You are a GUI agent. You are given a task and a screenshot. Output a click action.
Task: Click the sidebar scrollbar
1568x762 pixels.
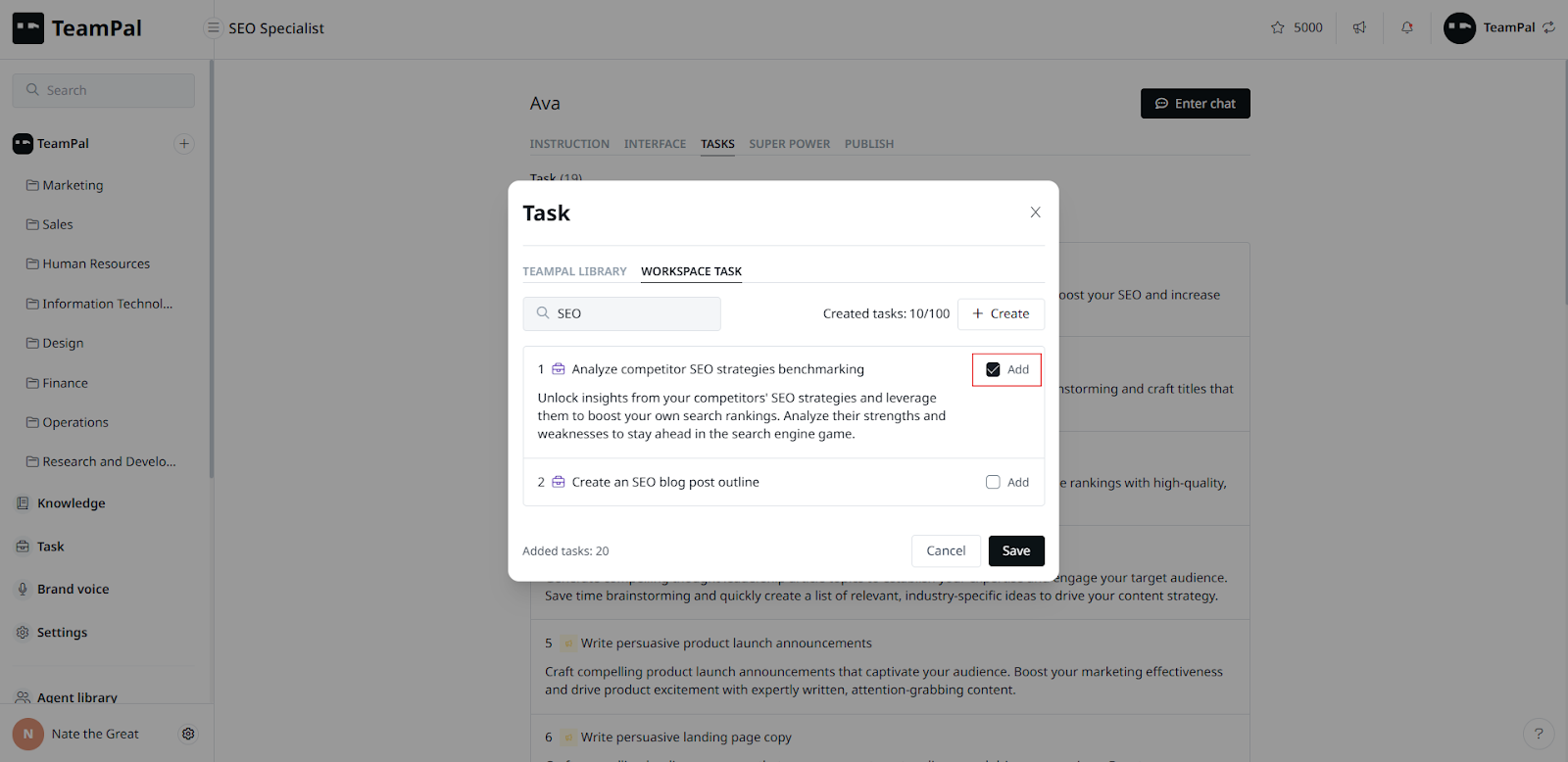(211, 269)
